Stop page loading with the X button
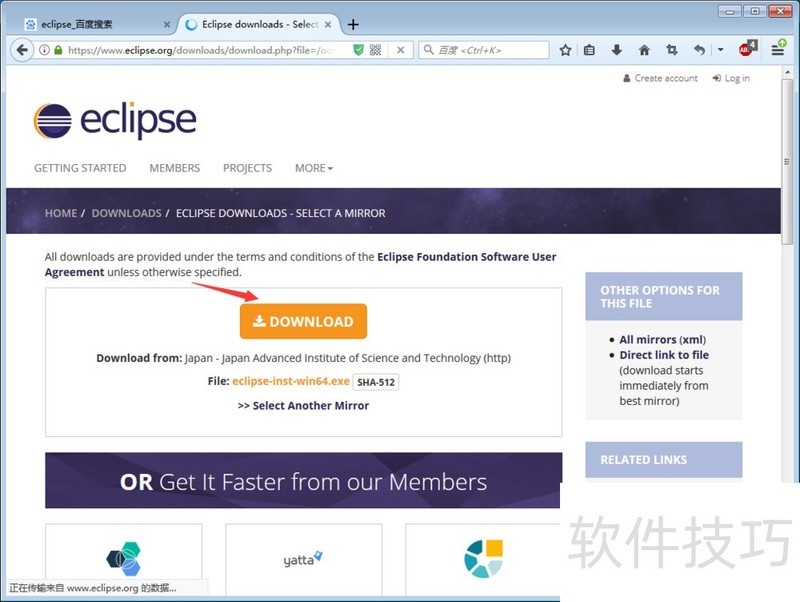 coord(401,50)
